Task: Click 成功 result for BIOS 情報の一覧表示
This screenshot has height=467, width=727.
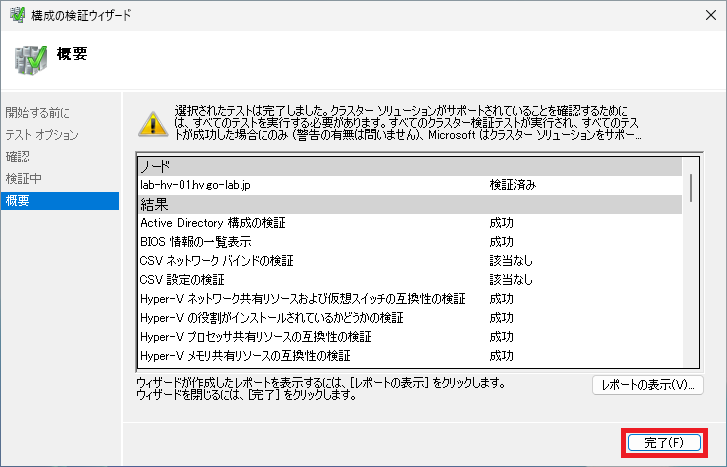Action: click(501, 242)
